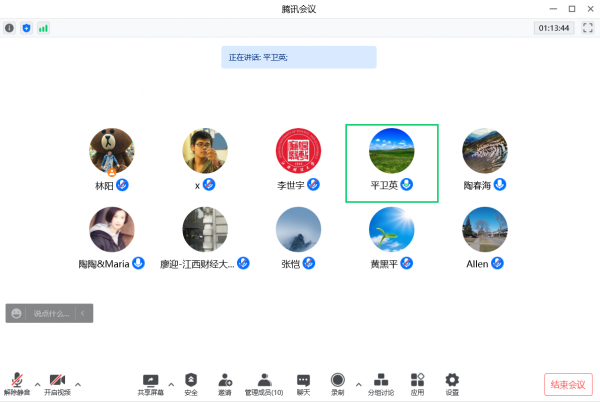Click the red 结束会议 button
This screenshot has height=402, width=600.
click(x=568, y=384)
